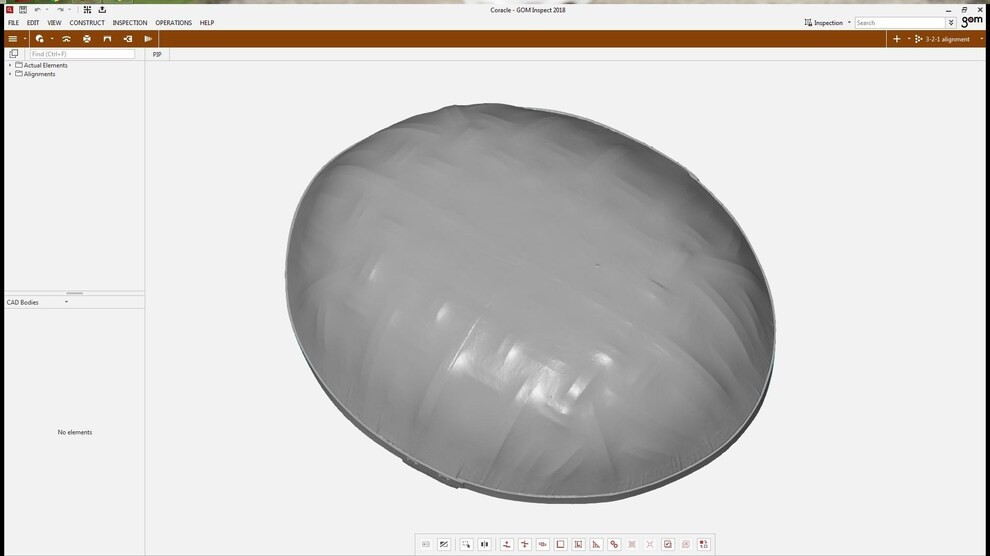990x556 pixels.
Task: Click the circle-with-dot tool icon in orange toolbar
Action: coord(40,39)
